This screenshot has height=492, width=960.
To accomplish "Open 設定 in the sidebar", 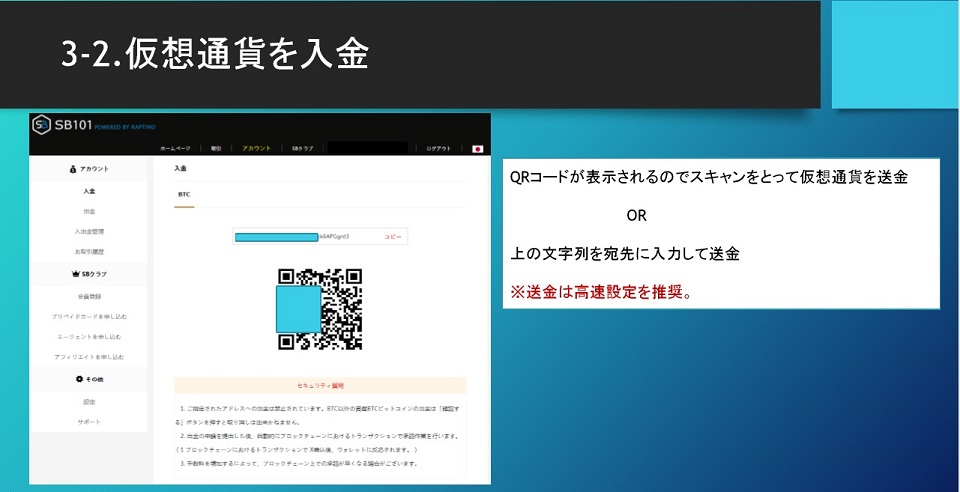I will tap(89, 401).
